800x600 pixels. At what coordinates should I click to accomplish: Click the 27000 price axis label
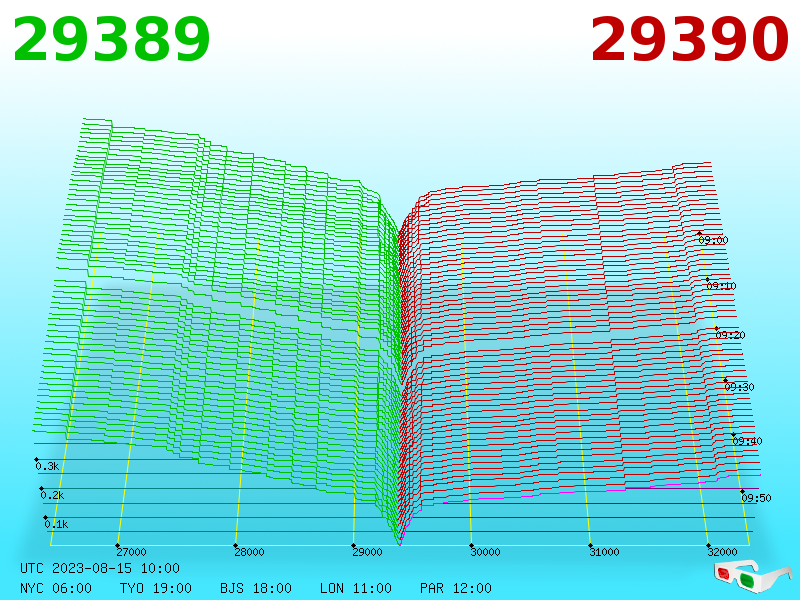click(131, 552)
